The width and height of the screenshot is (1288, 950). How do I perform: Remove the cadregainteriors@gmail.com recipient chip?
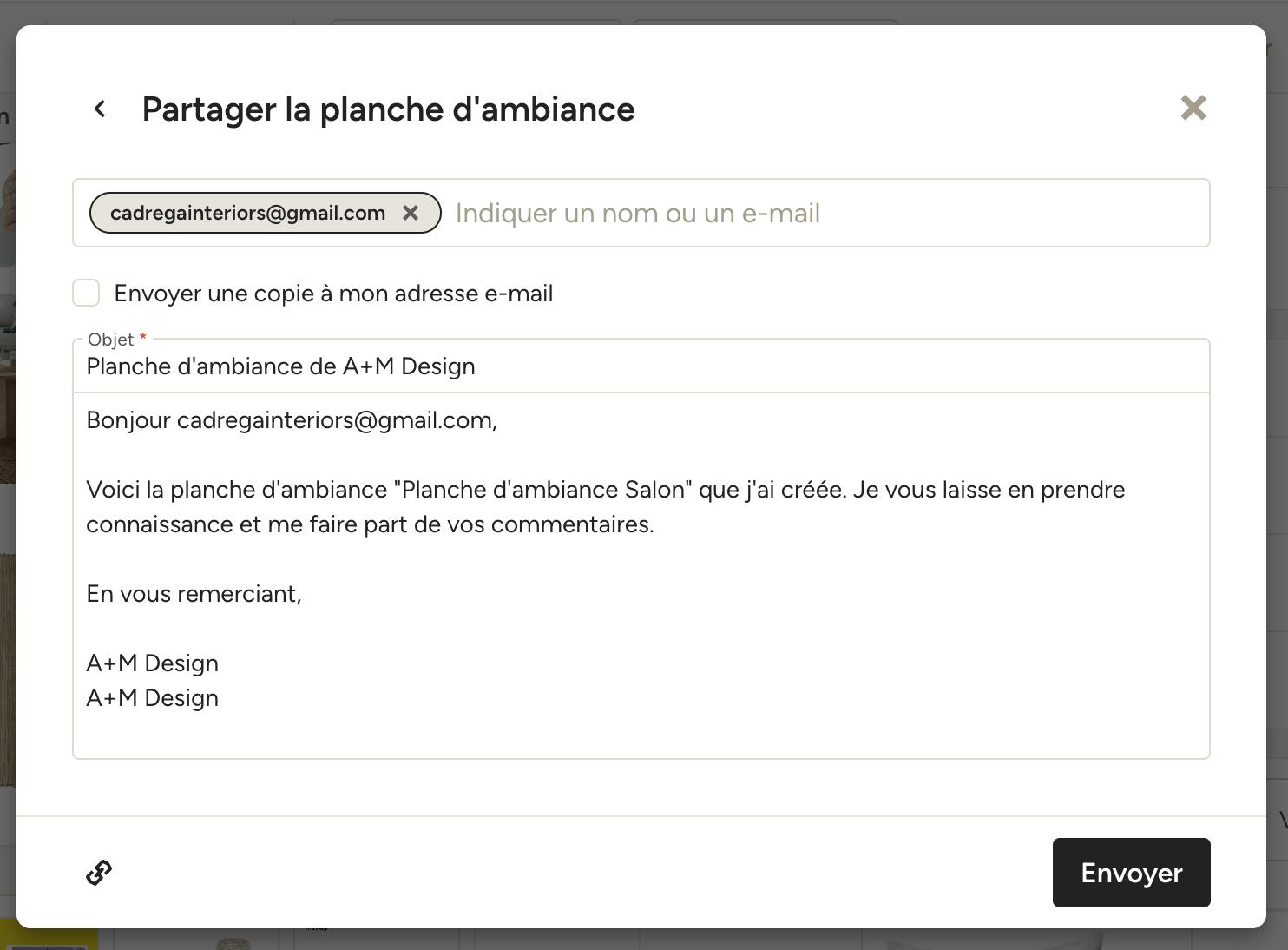tap(411, 213)
